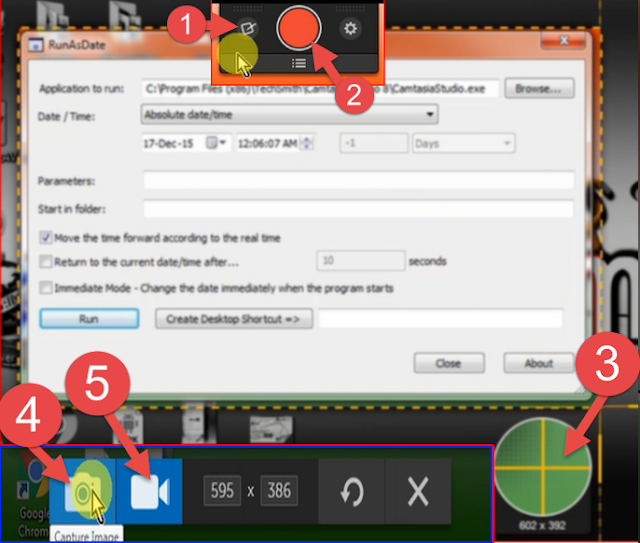Open recorder settings gear icon
Screen dimensions: 640x543
click(x=350, y=29)
